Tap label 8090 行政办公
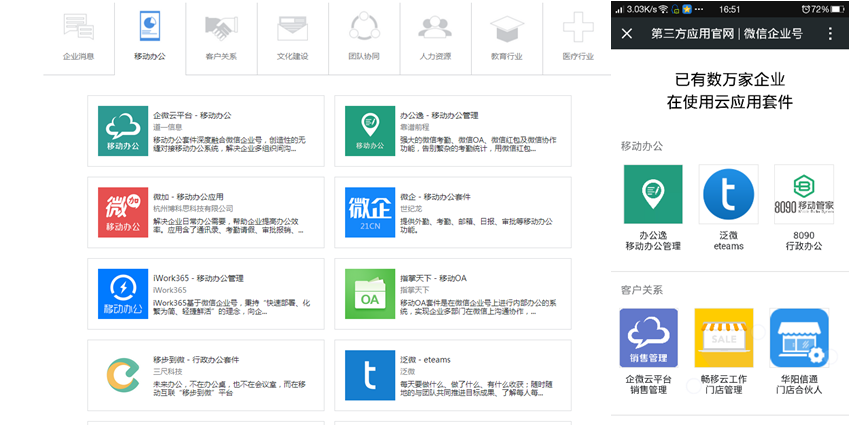The width and height of the screenshot is (850, 426). coord(804,241)
